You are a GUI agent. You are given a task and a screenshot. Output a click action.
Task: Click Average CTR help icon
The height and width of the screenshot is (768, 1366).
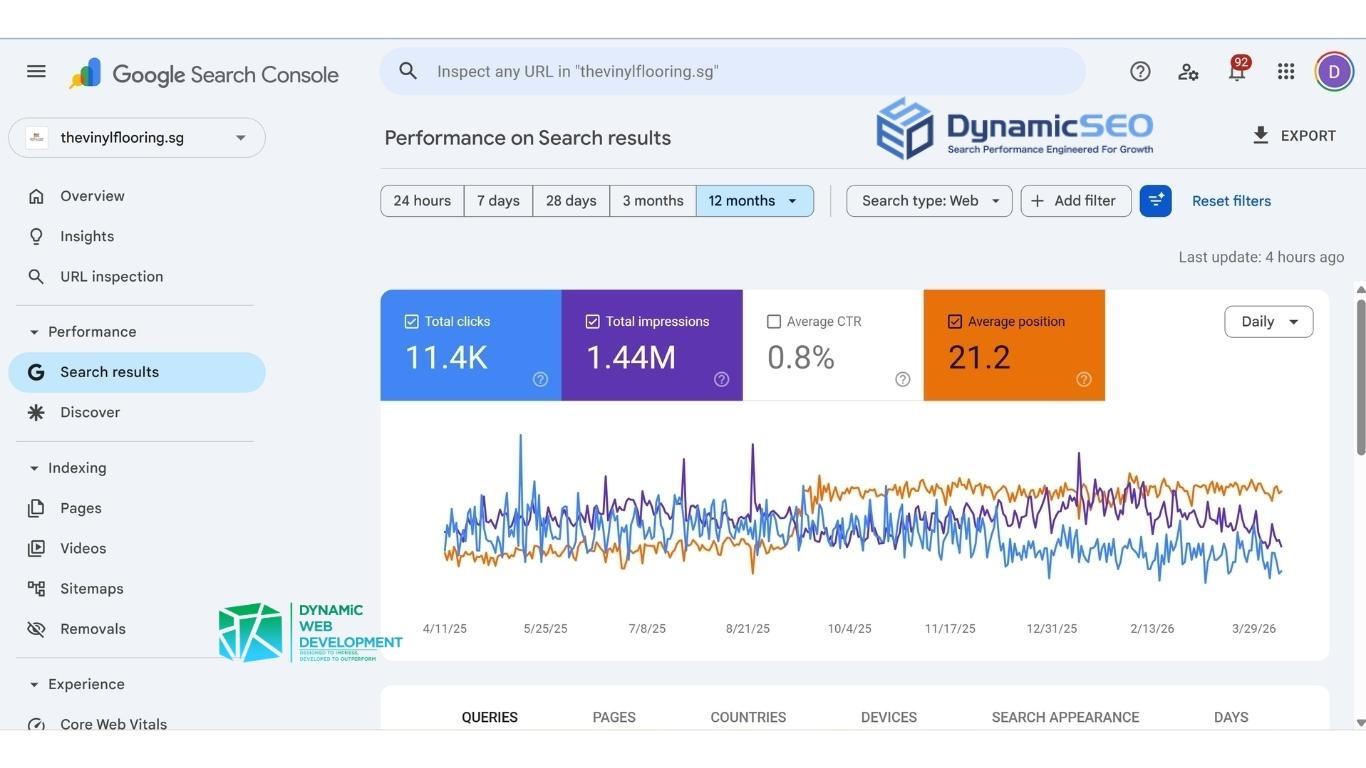pos(902,379)
